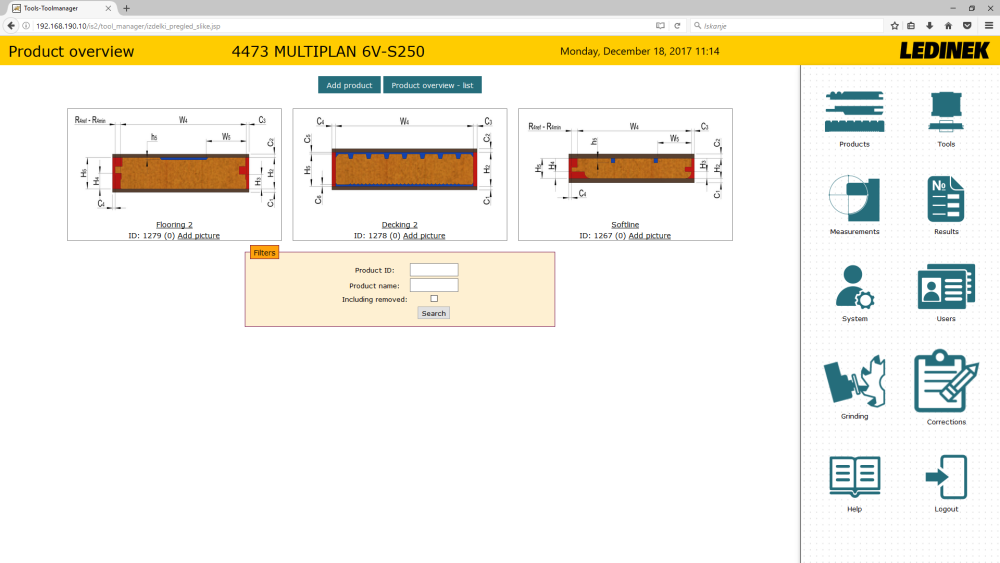Toggle reader view icon in address bar
This screenshot has height=563, width=1000.
pos(660,26)
